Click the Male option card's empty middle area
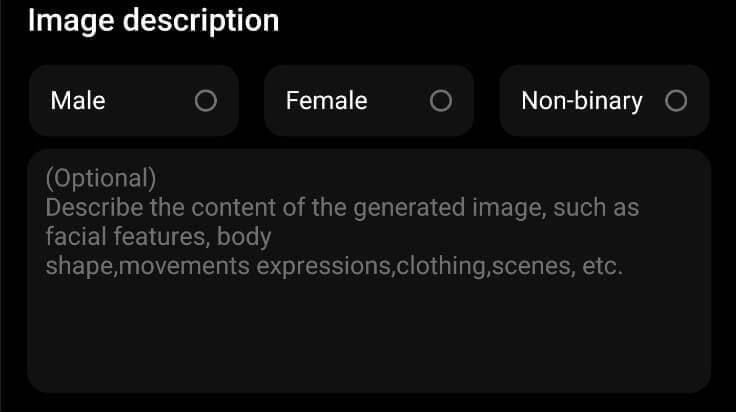 (x=150, y=101)
